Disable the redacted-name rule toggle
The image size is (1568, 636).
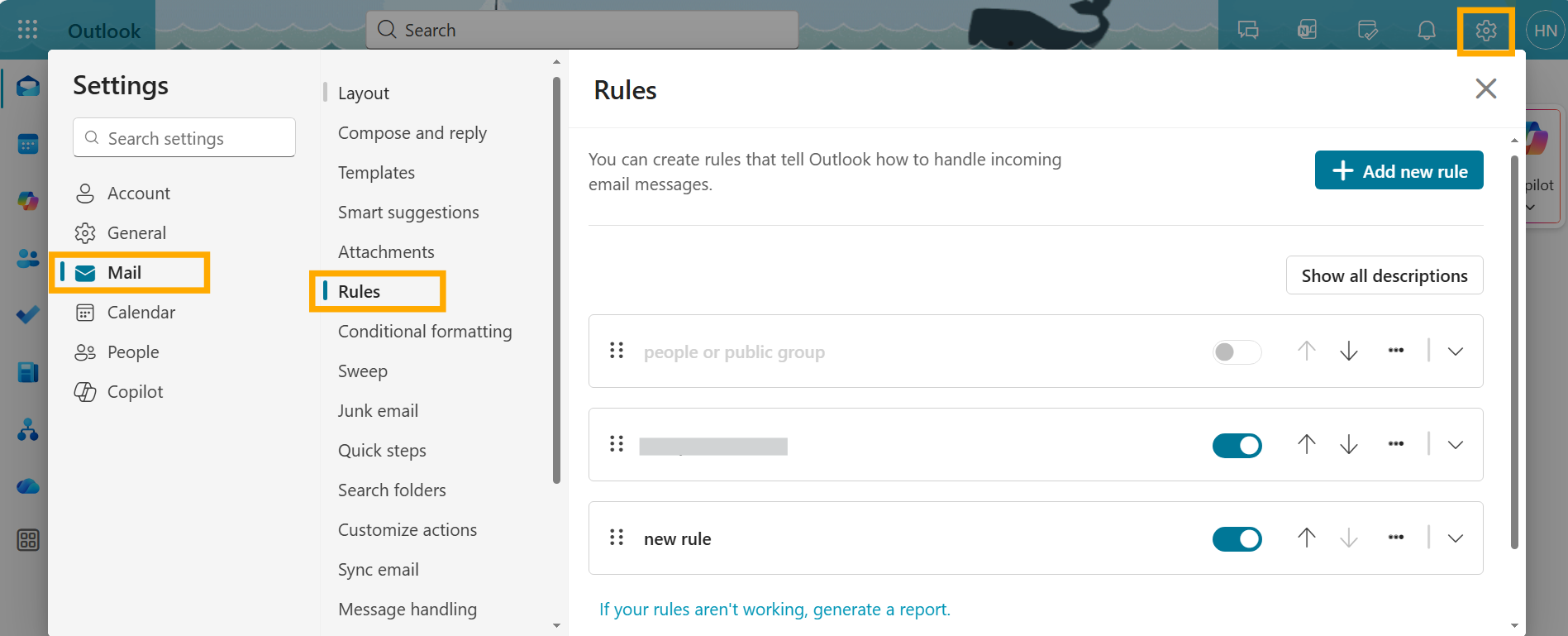(1237, 445)
